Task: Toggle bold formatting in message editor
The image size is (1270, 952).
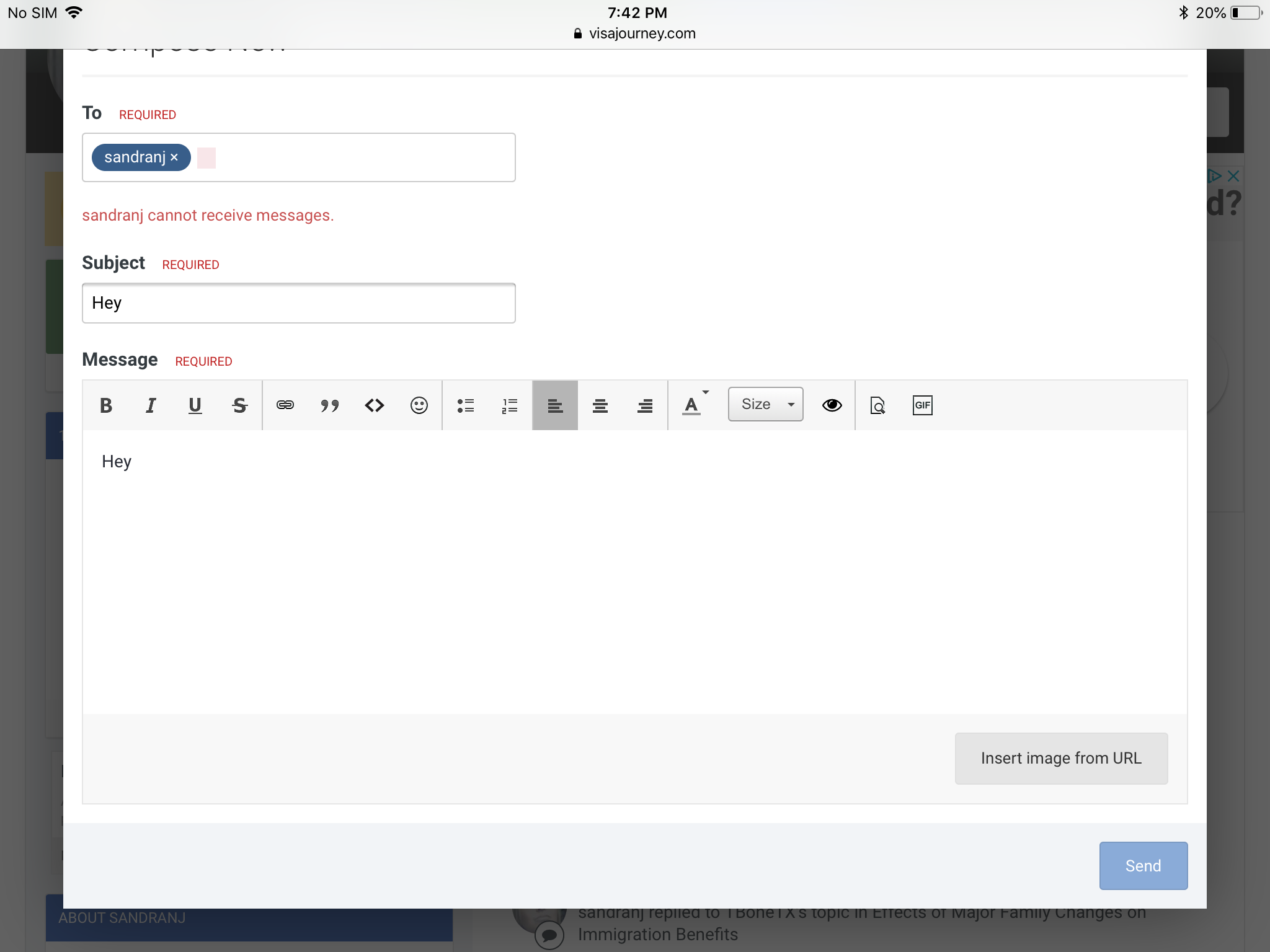Action: [x=106, y=405]
